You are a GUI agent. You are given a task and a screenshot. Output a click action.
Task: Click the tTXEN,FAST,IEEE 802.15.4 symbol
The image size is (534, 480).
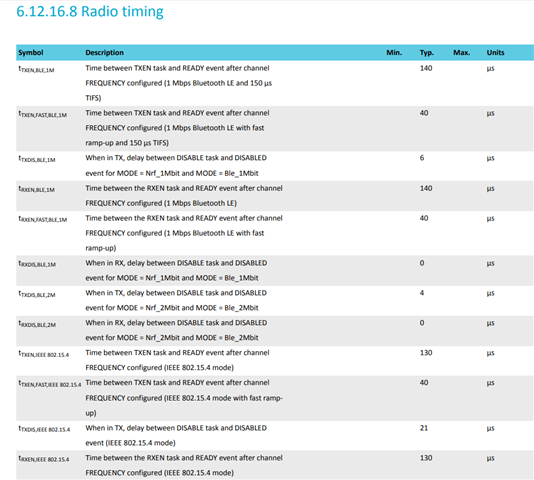coord(50,384)
